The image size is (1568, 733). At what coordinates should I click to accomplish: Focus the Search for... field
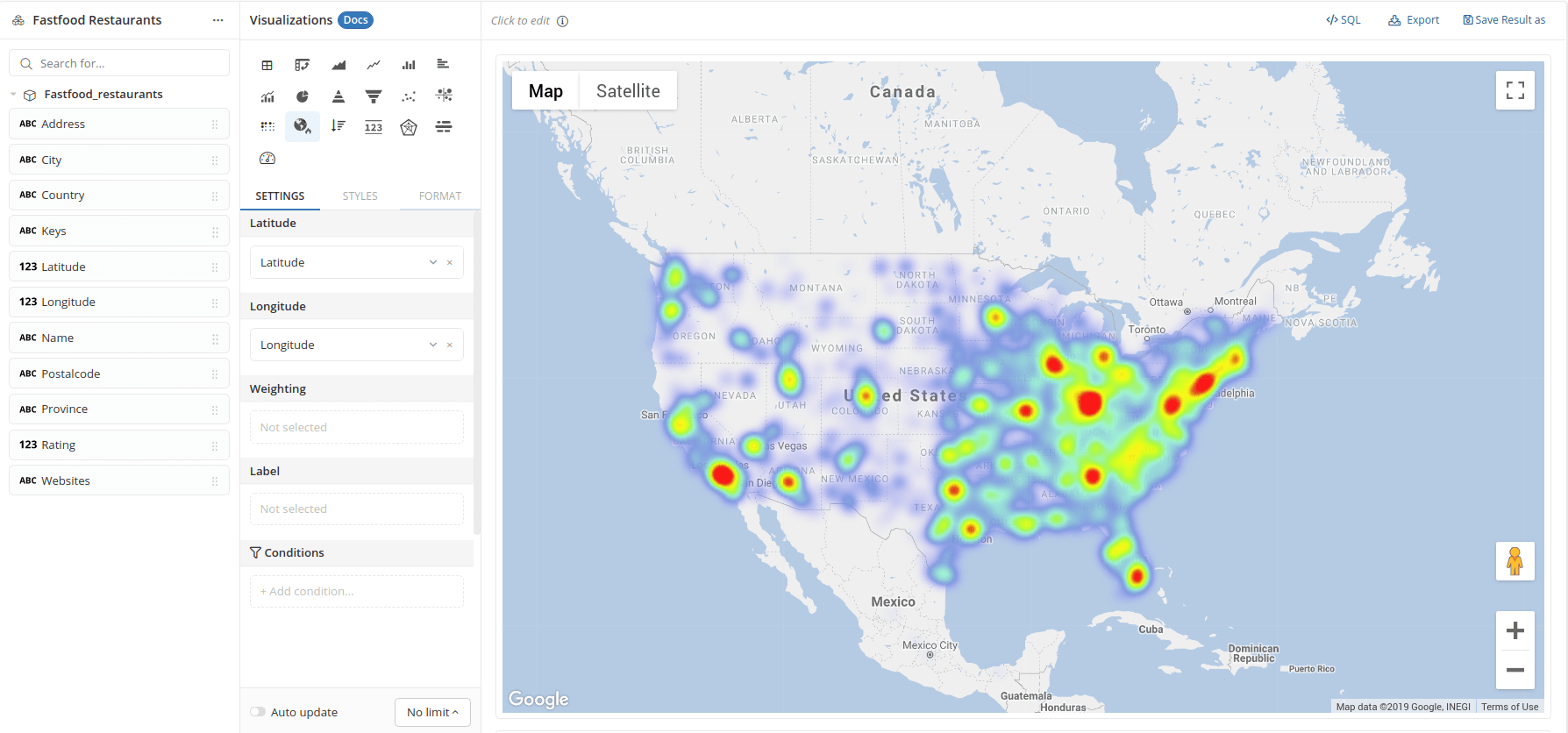pos(119,63)
